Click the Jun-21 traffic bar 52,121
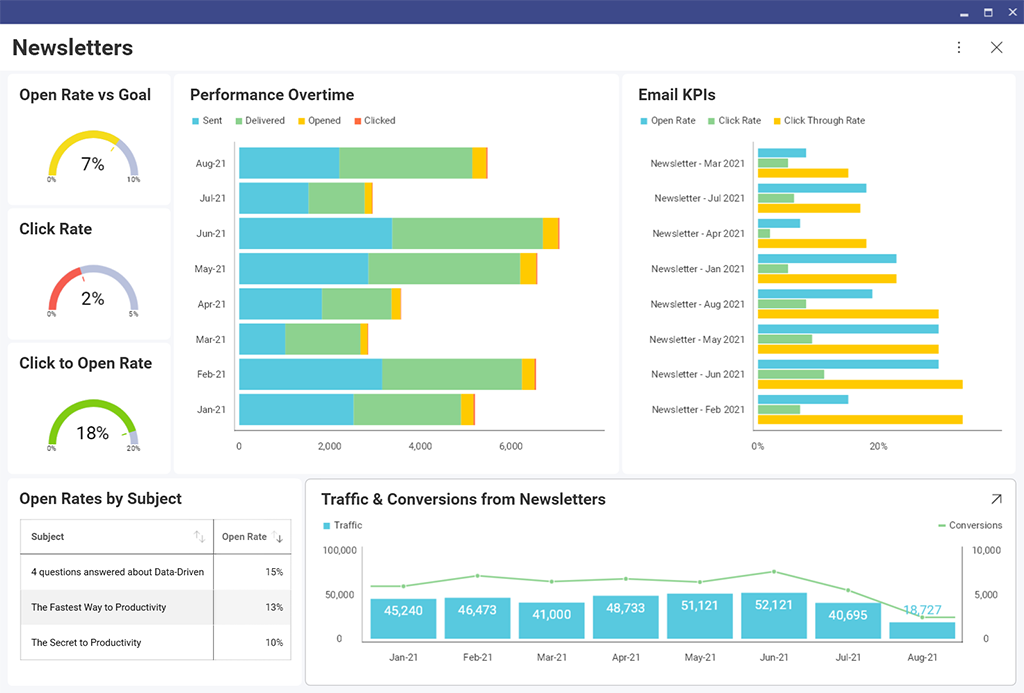The width and height of the screenshot is (1024, 693). pyautogui.click(x=774, y=615)
